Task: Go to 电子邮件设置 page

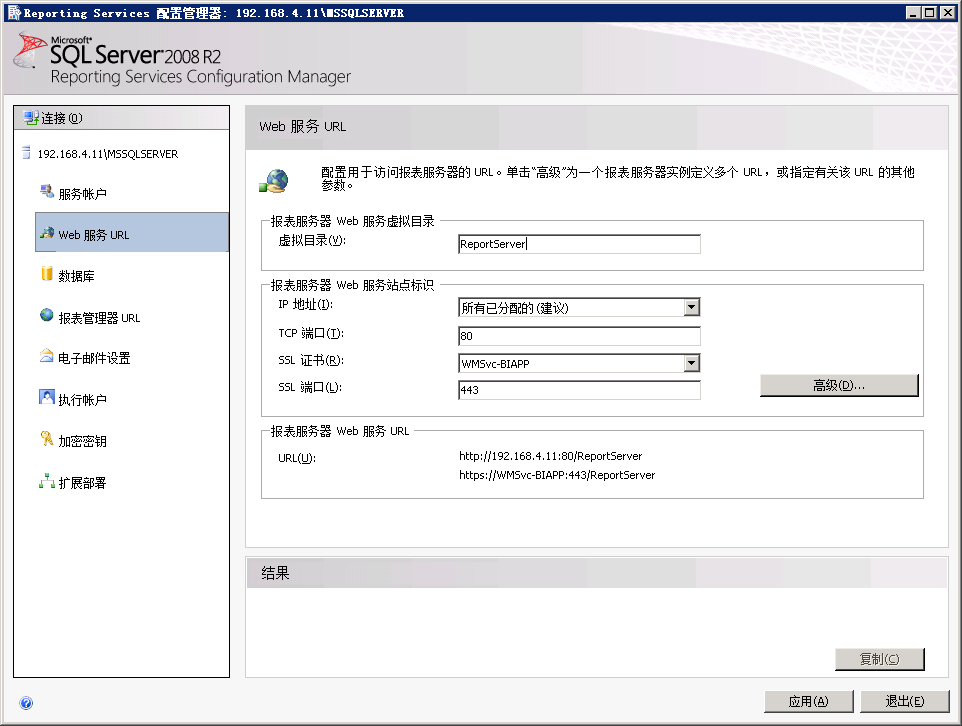Action: [x=94, y=358]
